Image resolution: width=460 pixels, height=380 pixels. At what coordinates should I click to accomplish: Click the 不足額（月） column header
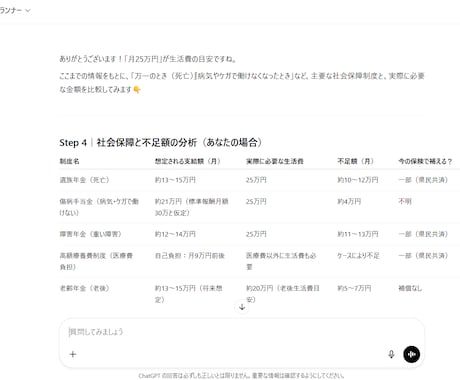click(x=355, y=161)
